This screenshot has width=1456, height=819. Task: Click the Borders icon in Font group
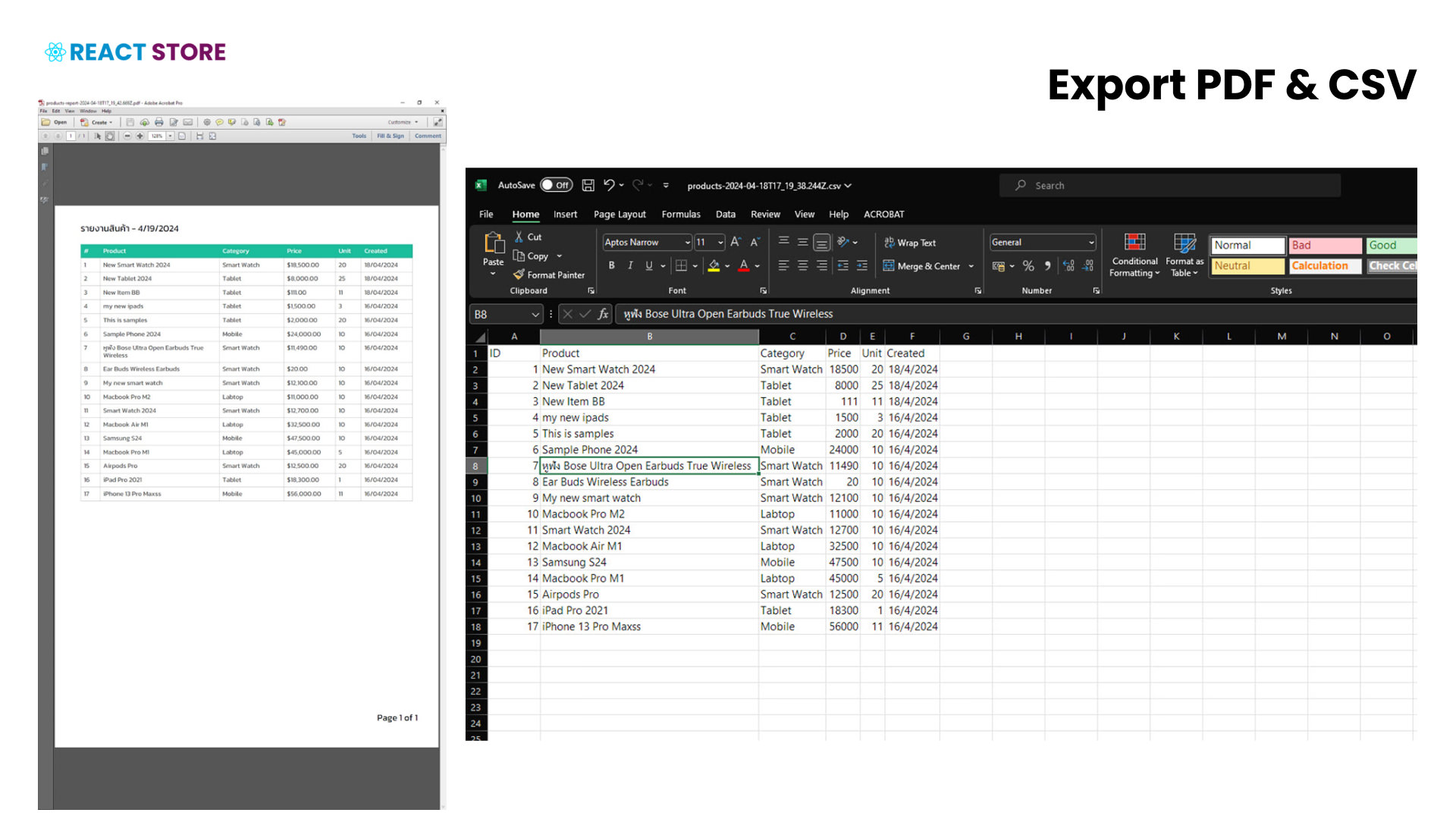click(681, 265)
